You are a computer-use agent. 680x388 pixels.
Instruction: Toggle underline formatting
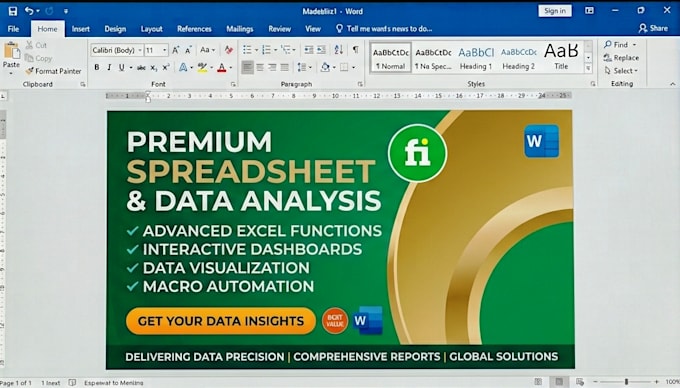coord(122,68)
